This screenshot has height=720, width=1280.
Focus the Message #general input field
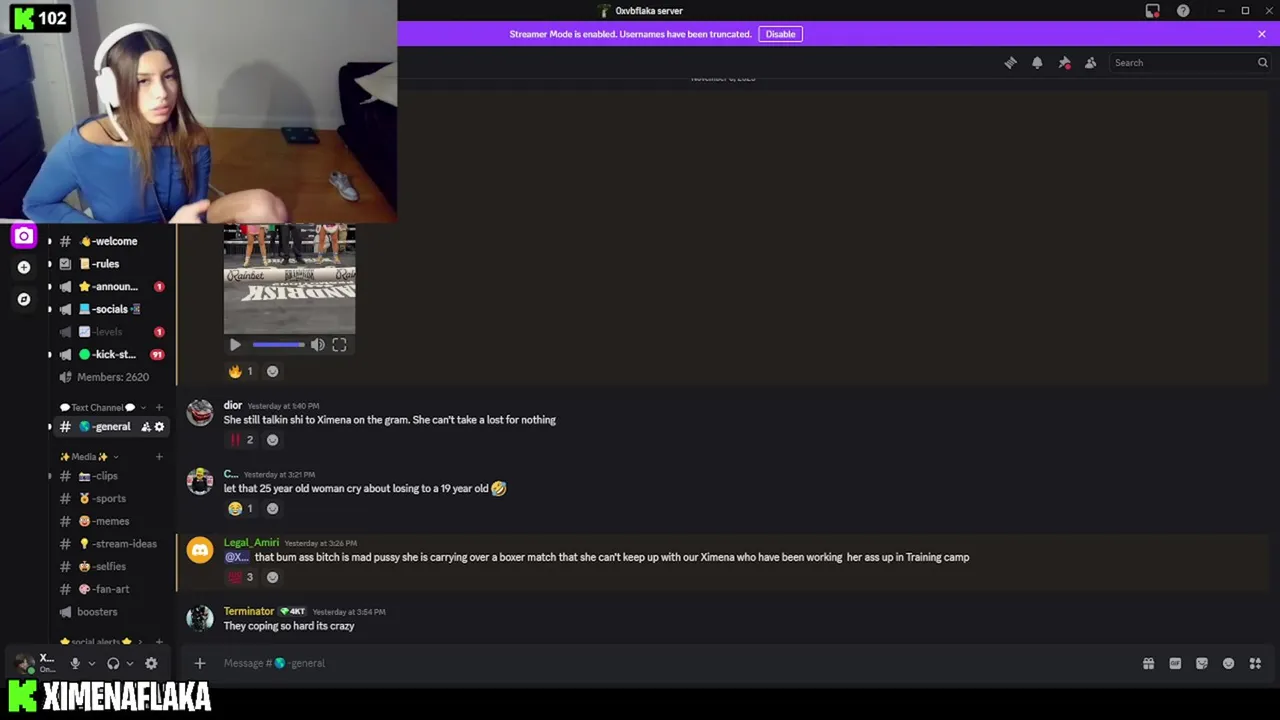click(x=680, y=663)
